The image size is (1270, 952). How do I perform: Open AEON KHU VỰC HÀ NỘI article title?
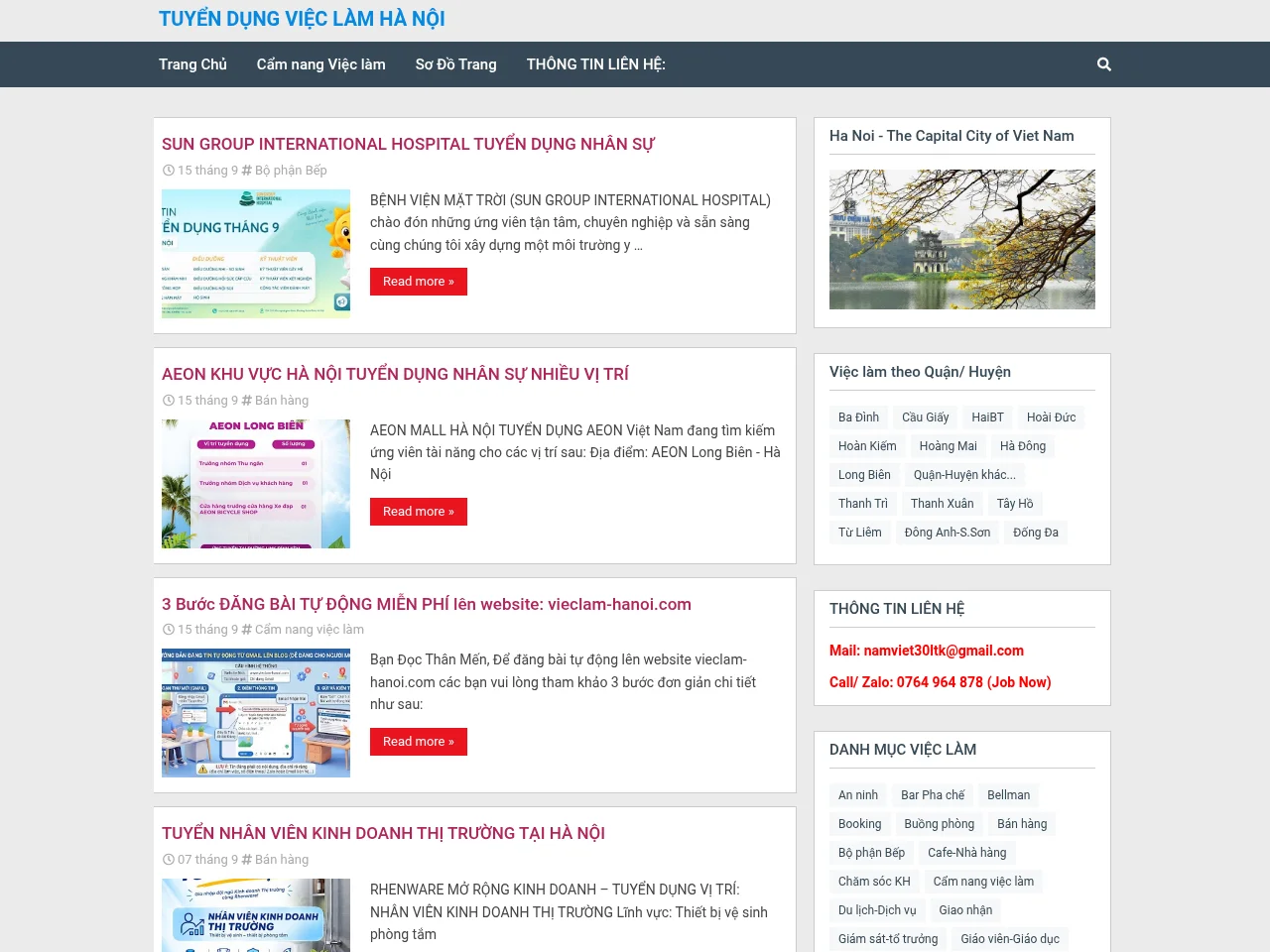[395, 374]
